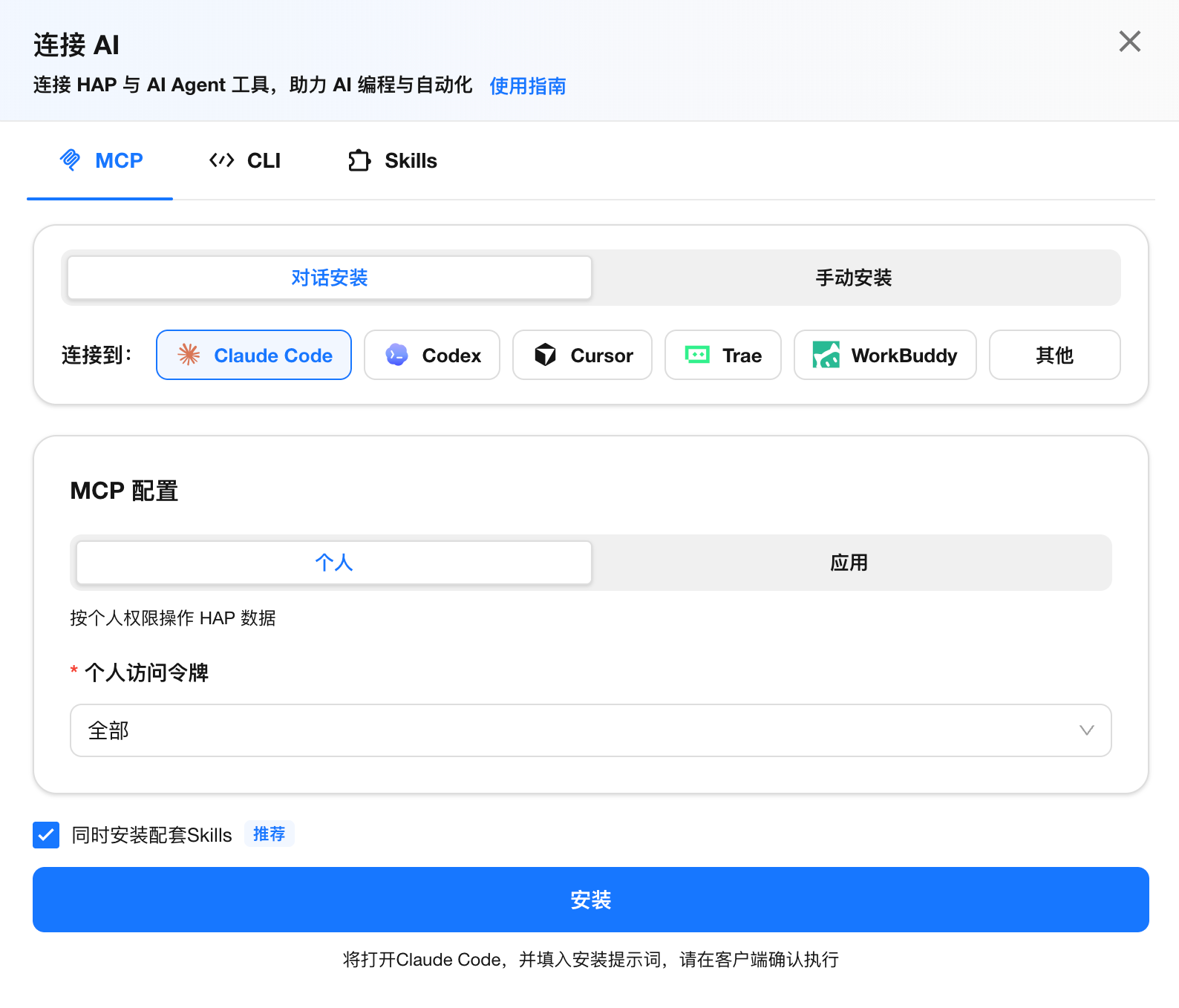Click the 连接到 label

97,355
